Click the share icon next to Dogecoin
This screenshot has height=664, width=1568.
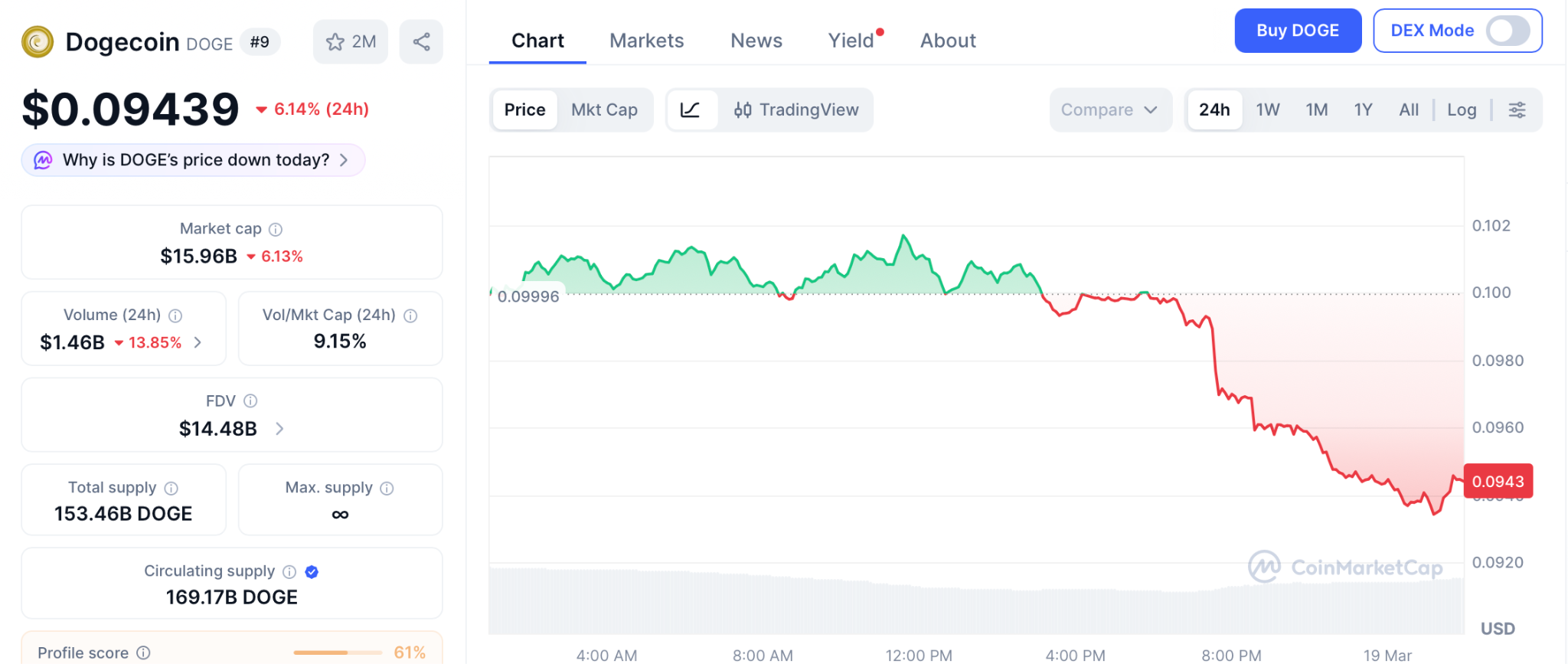(421, 41)
